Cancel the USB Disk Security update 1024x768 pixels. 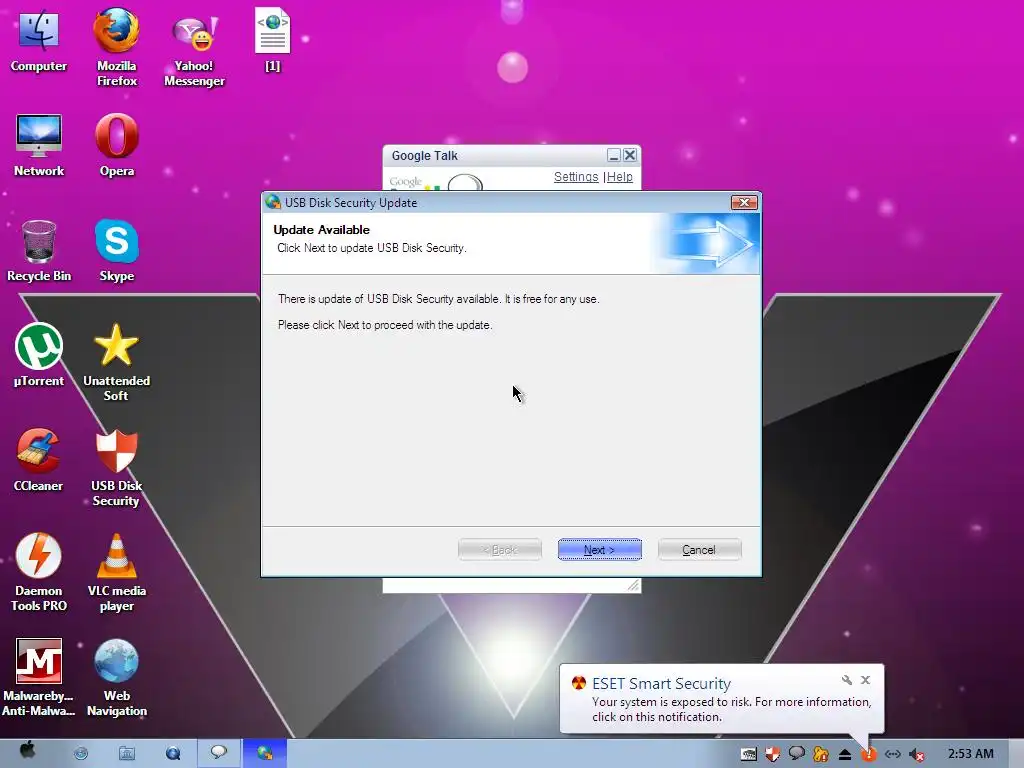699,550
